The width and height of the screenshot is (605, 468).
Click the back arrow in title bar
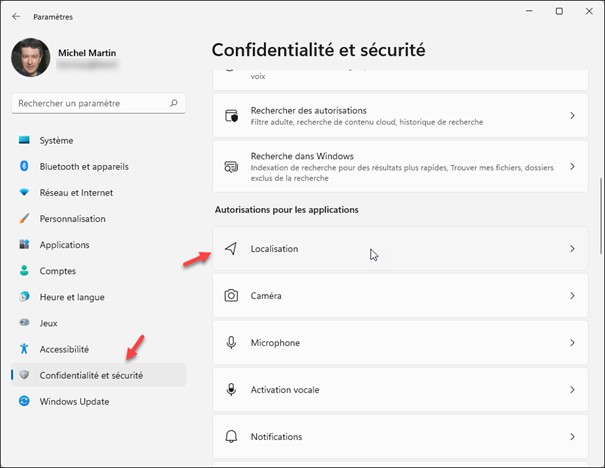pos(16,17)
